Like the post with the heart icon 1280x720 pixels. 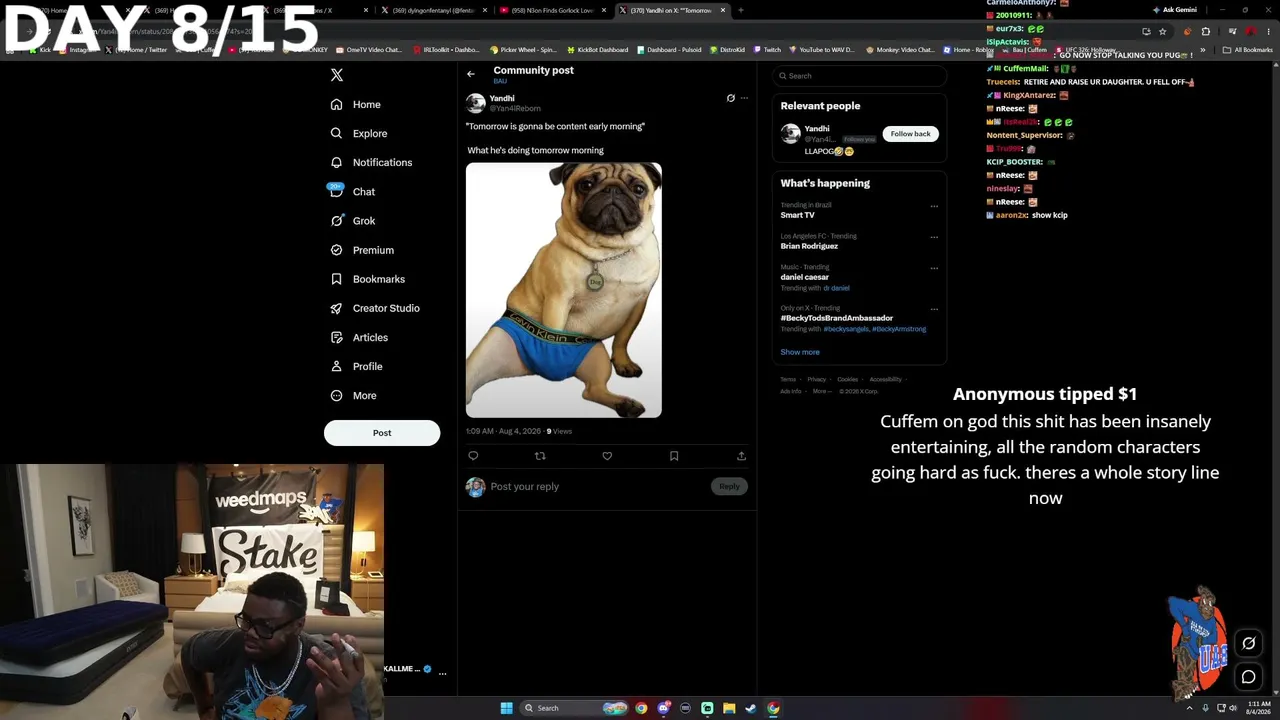(607, 456)
